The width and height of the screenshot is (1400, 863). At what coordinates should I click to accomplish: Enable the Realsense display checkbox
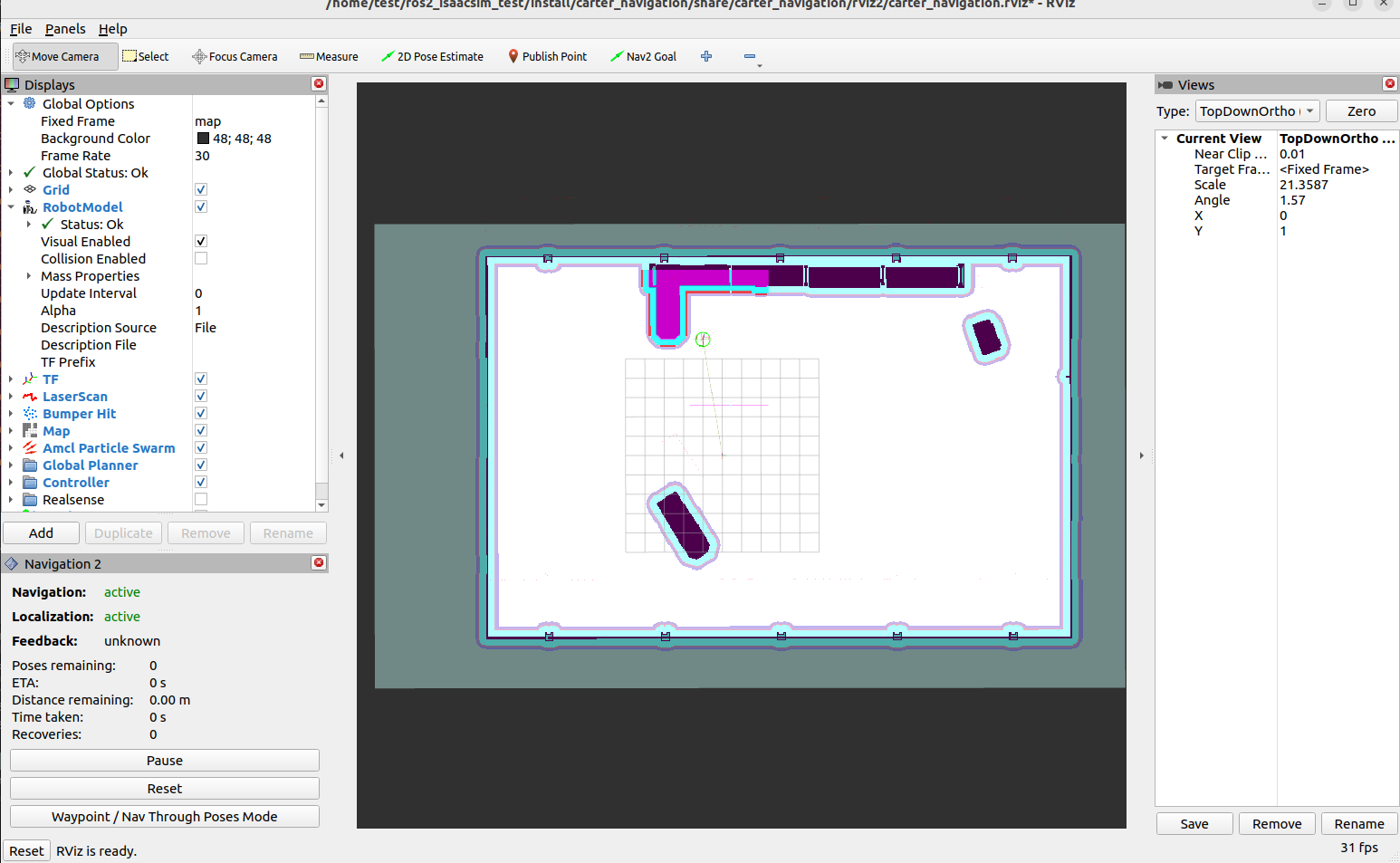(x=200, y=499)
